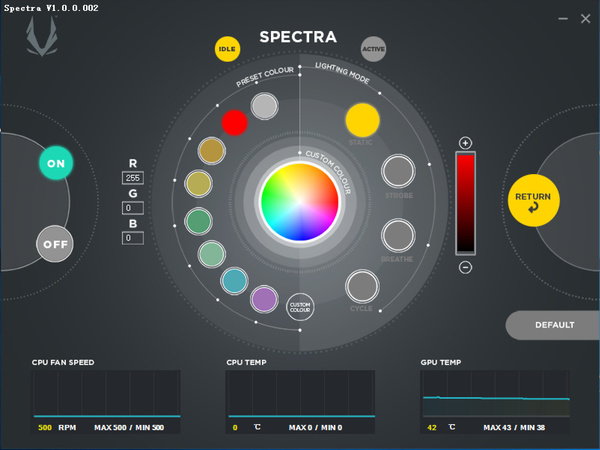Viewport: 600px width, 450px height.
Task: Click the ZOTAC logo icon
Action: click(x=42, y=36)
